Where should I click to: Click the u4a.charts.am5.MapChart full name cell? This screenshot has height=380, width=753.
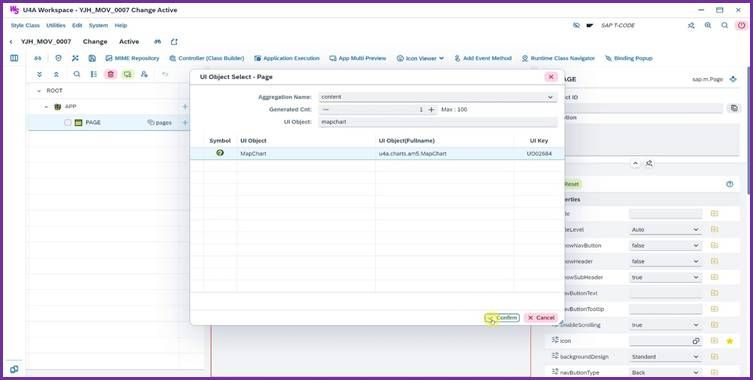coord(413,154)
